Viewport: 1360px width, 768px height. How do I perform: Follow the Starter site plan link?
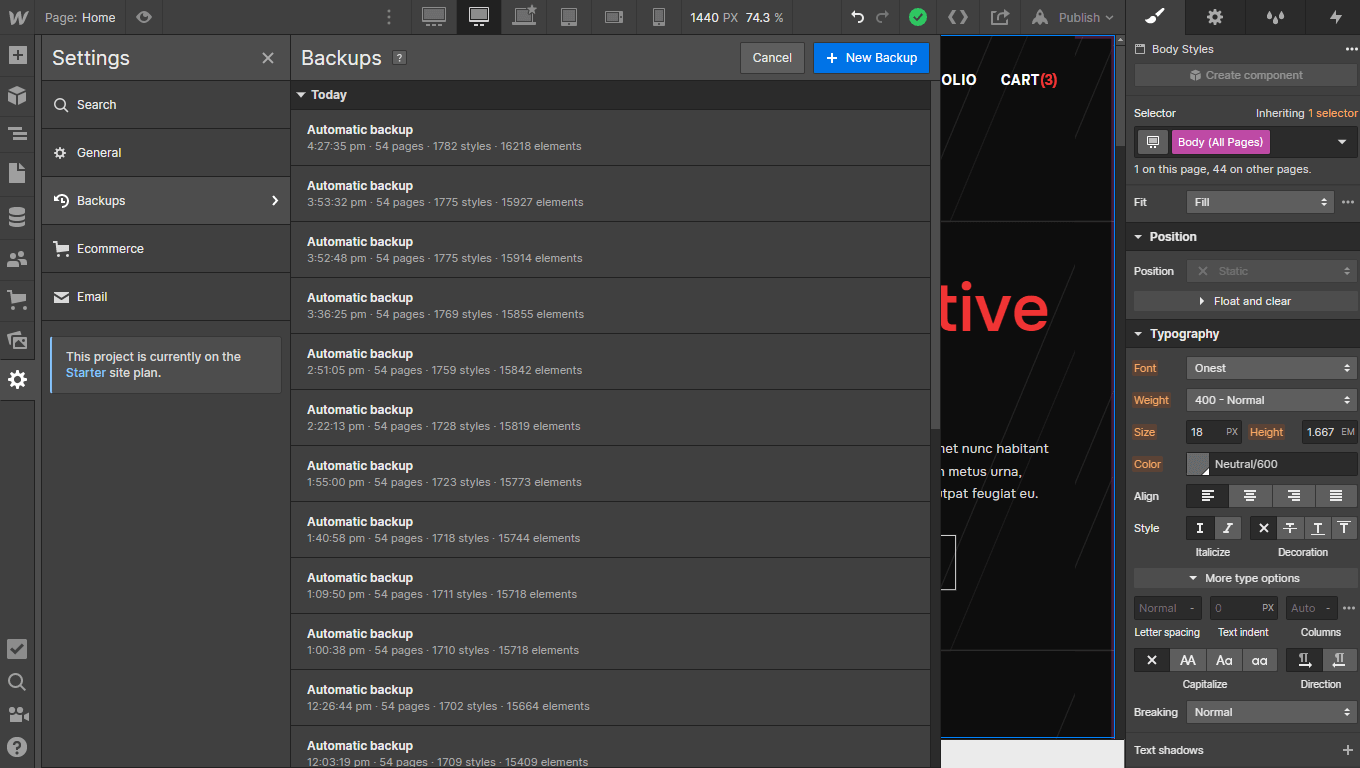click(x=85, y=373)
